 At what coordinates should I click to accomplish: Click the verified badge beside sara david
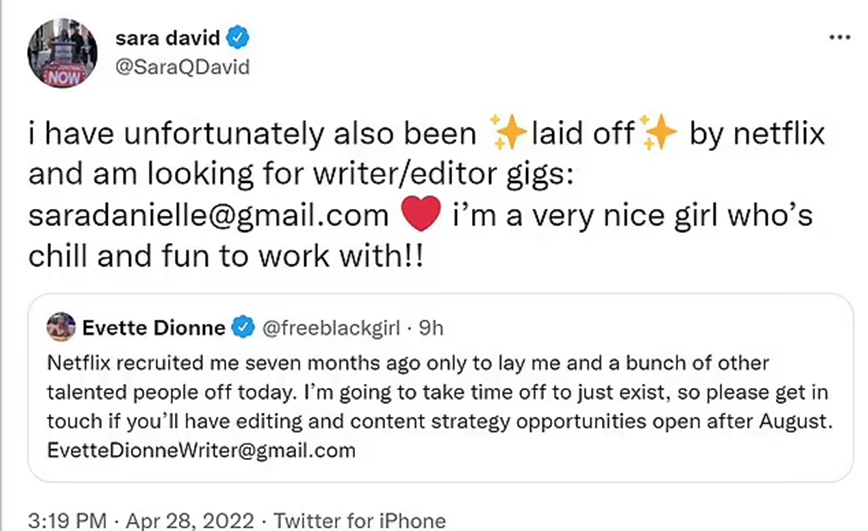click(238, 39)
